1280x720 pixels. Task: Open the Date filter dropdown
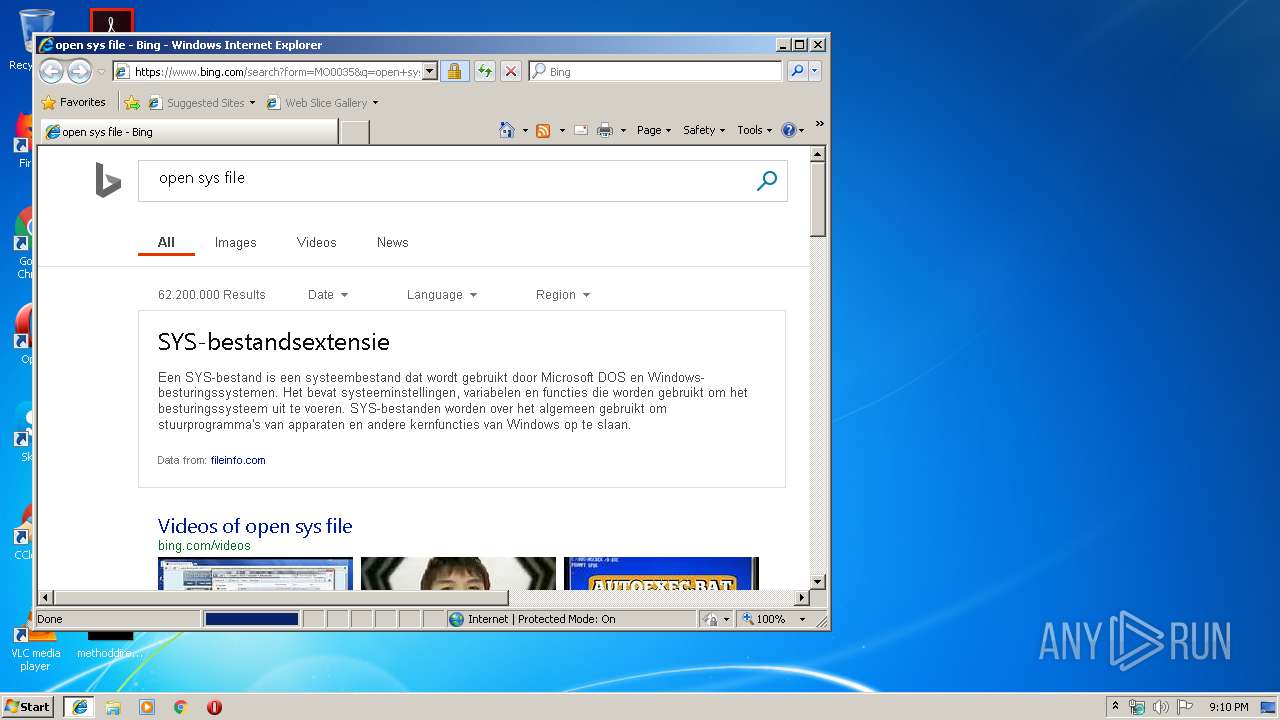pos(328,295)
